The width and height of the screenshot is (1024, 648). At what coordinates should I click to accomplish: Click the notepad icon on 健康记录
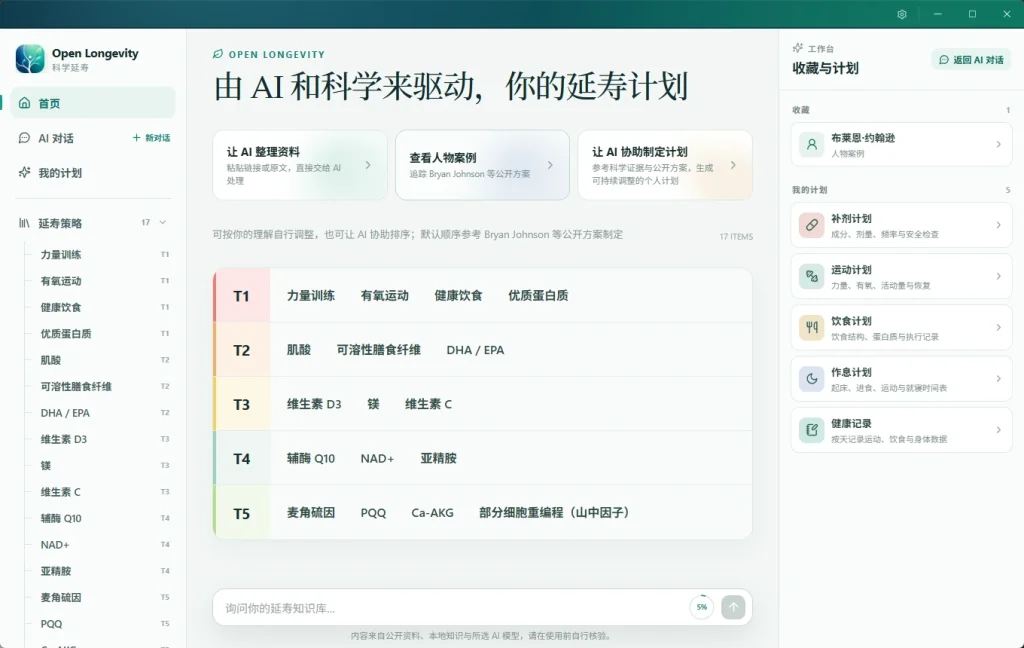pyautogui.click(x=812, y=430)
